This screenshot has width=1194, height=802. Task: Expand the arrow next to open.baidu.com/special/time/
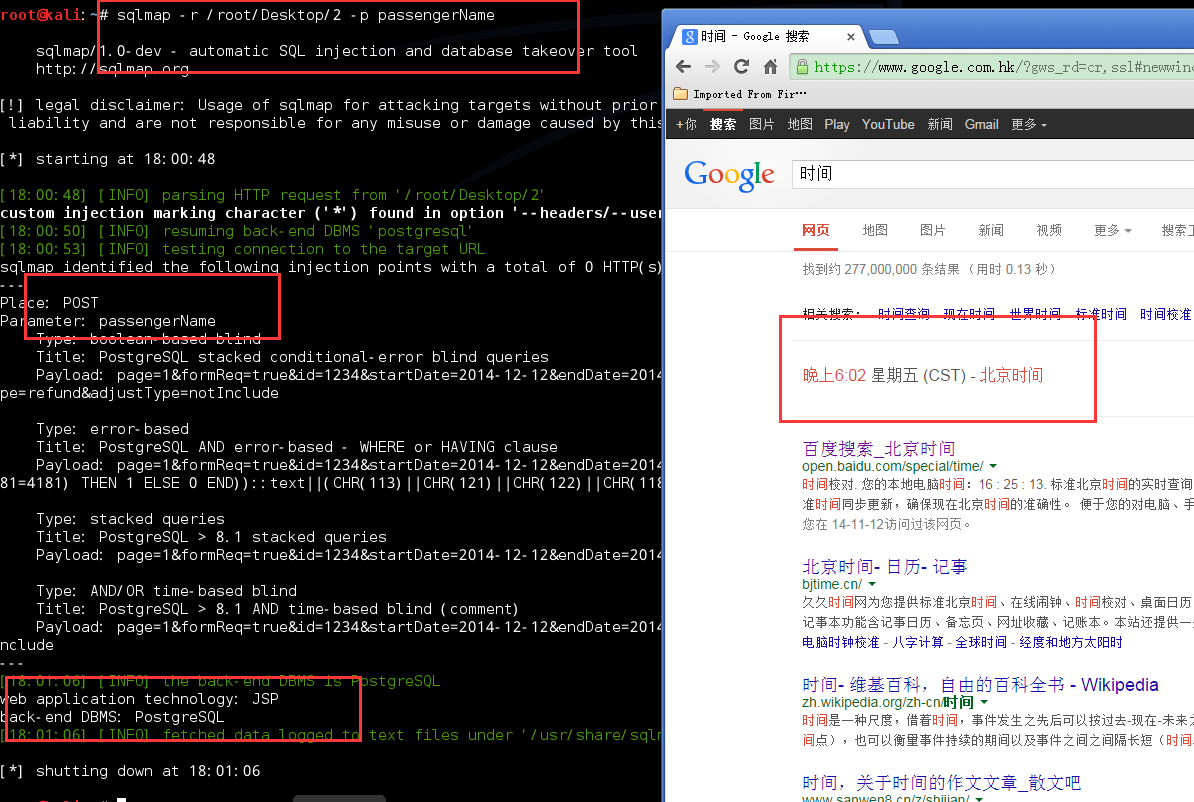(x=993, y=466)
